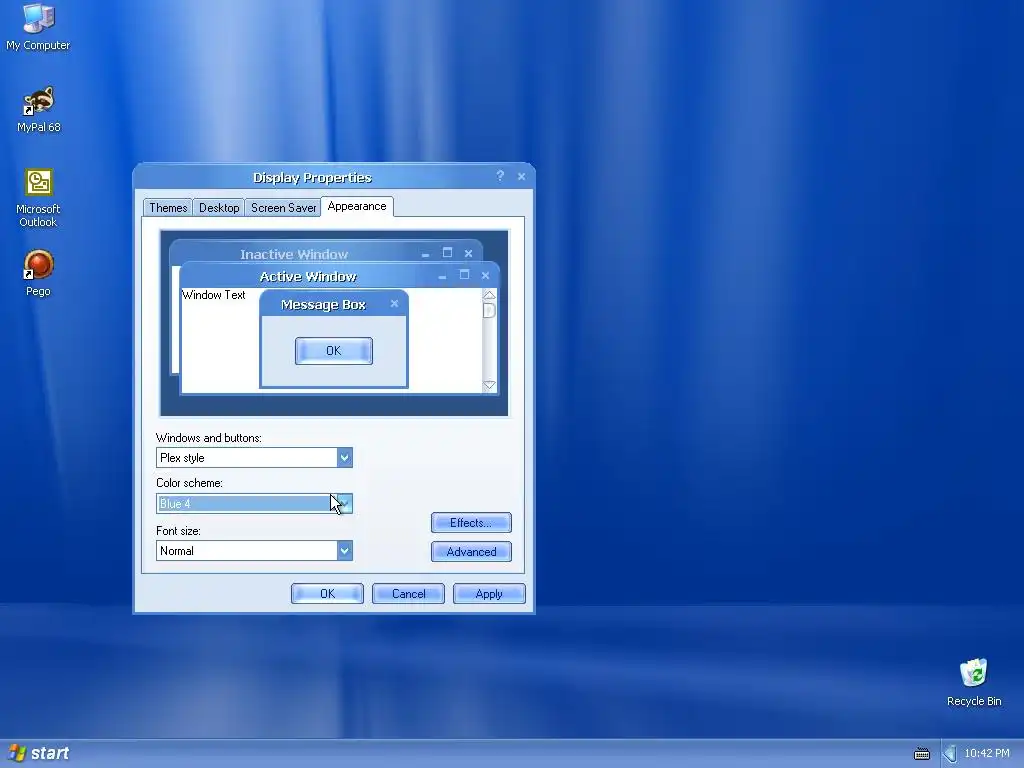The width and height of the screenshot is (1024, 768).
Task: Click the Window Text in preview
Action: [x=214, y=295]
